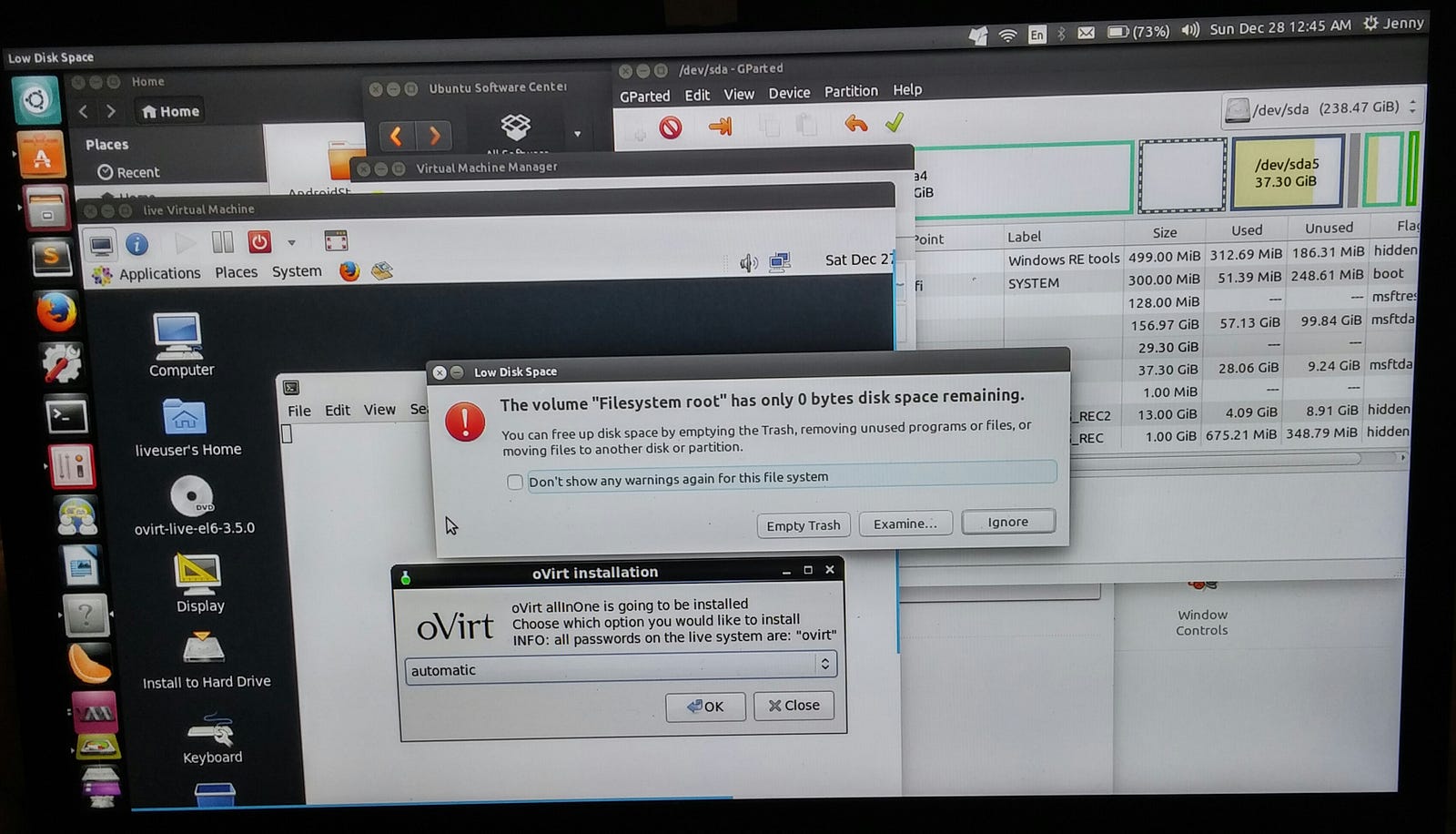
Task: Open the Files manager launcher icon
Action: pyautogui.click(x=46, y=208)
